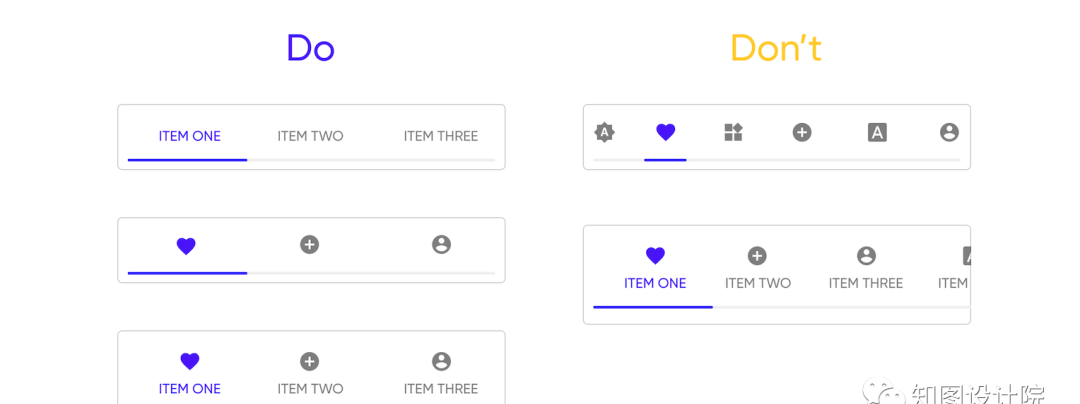Select the auto-brightness icon tab in the six-icon tab bar
Image resolution: width=1080 pixels, height=404 pixels.
[x=605, y=132]
